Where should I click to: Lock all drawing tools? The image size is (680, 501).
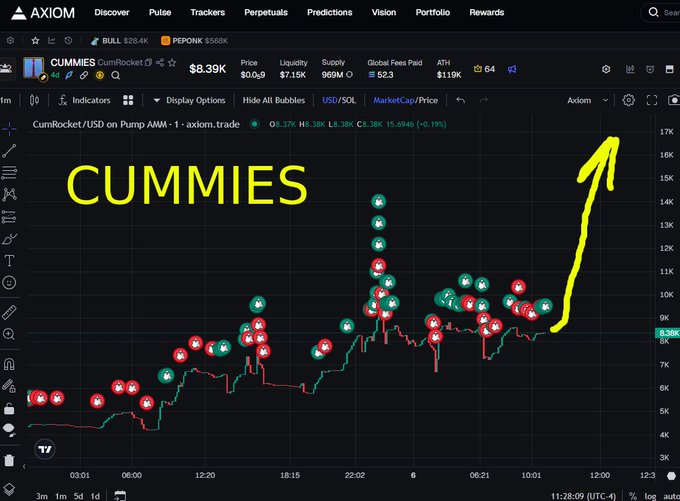tap(9, 409)
